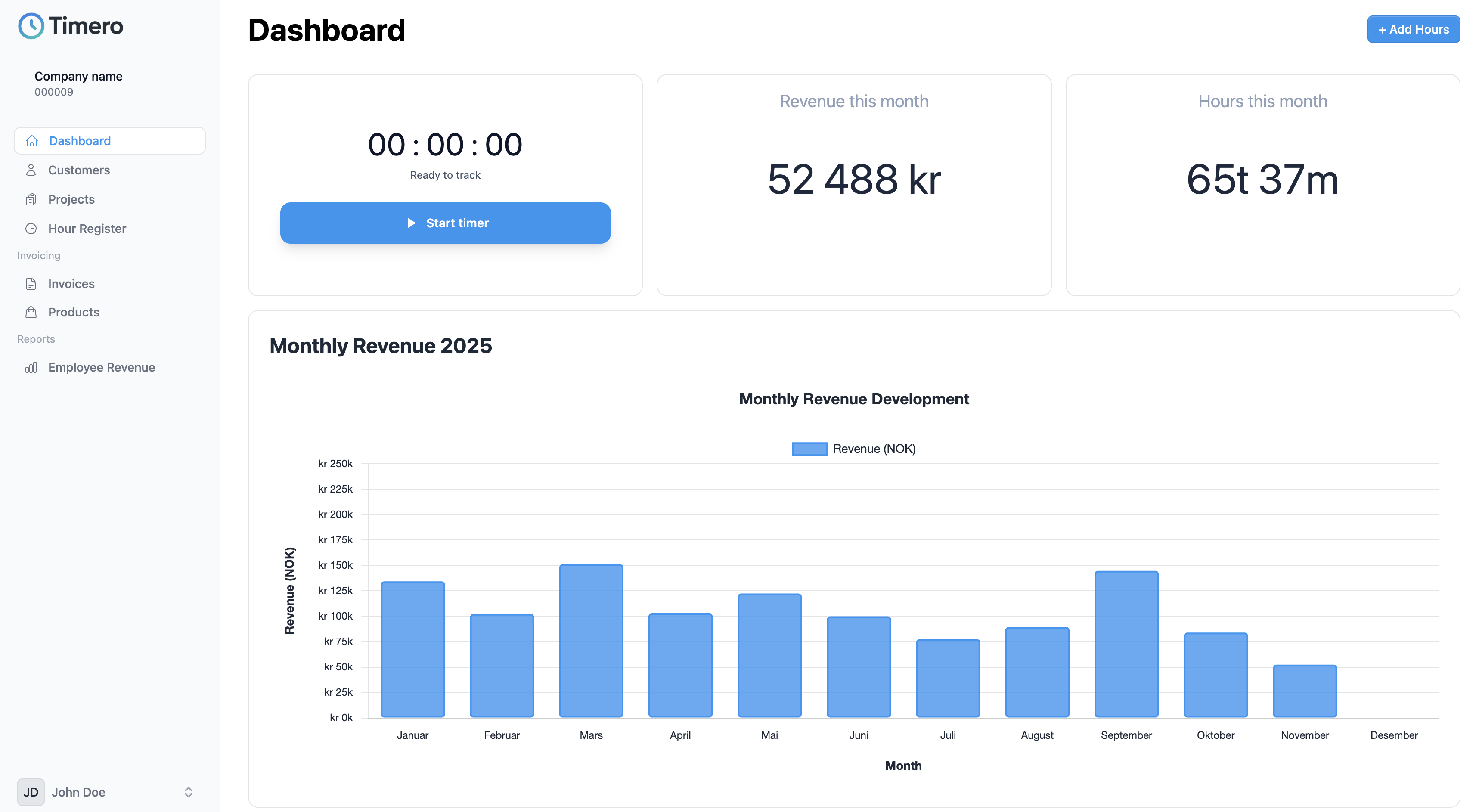
Task: Click the Dashboard home icon
Action: pyautogui.click(x=32, y=141)
